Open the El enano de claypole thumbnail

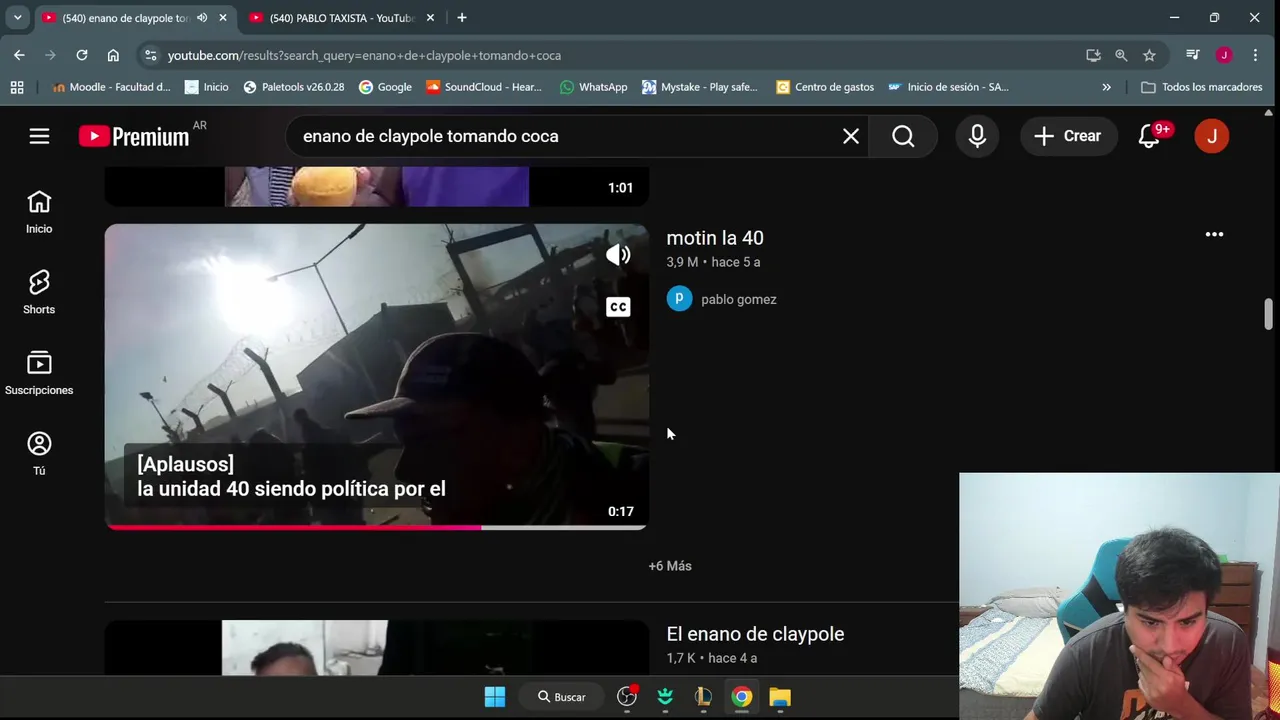tap(377, 648)
